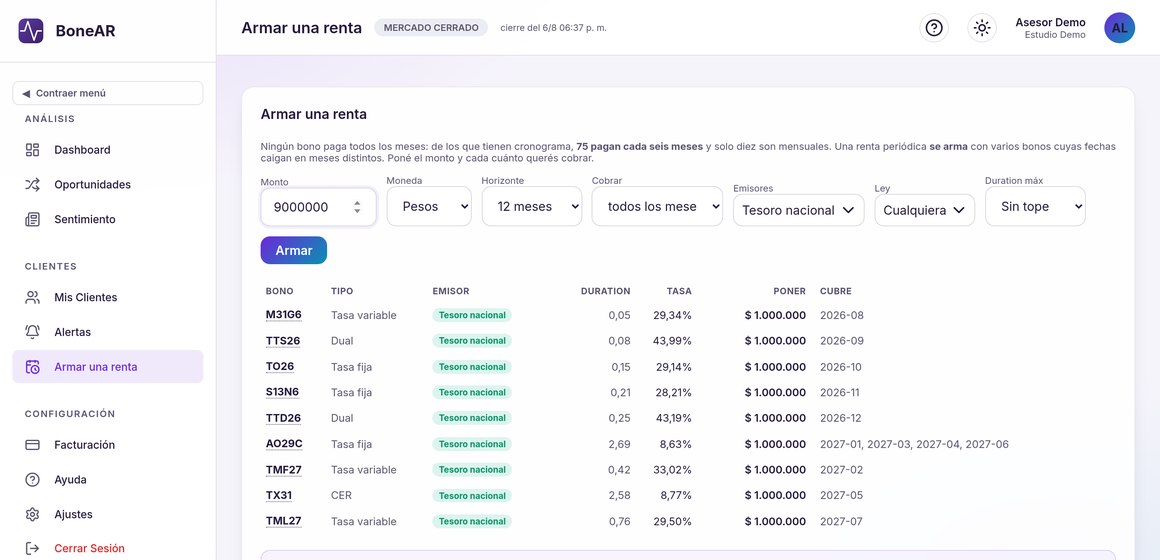Open bond TO26 link

tap(280, 367)
